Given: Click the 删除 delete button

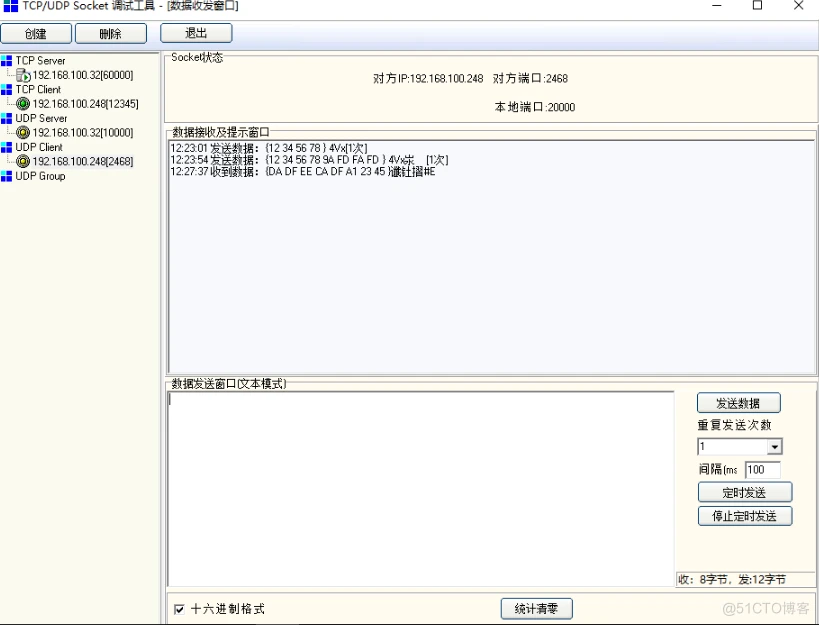Looking at the screenshot, I should coord(110,33).
